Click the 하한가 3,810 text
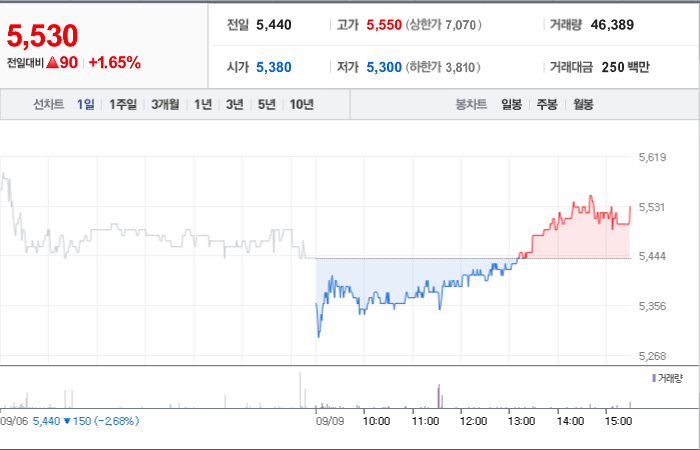Screen dimensions: 700x450 tap(443, 67)
